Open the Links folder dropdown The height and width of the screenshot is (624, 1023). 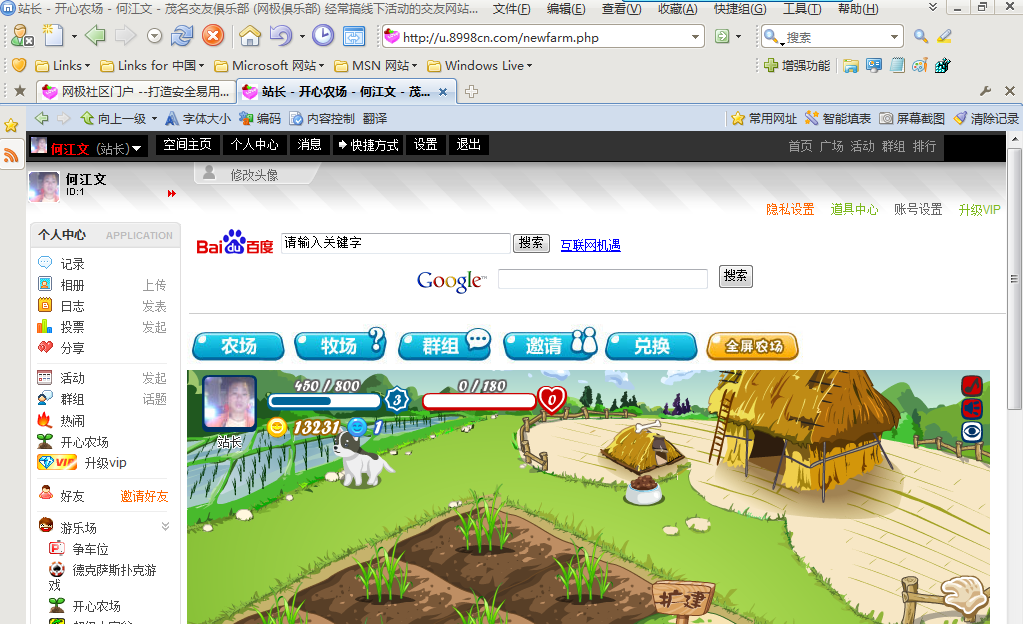(63, 65)
